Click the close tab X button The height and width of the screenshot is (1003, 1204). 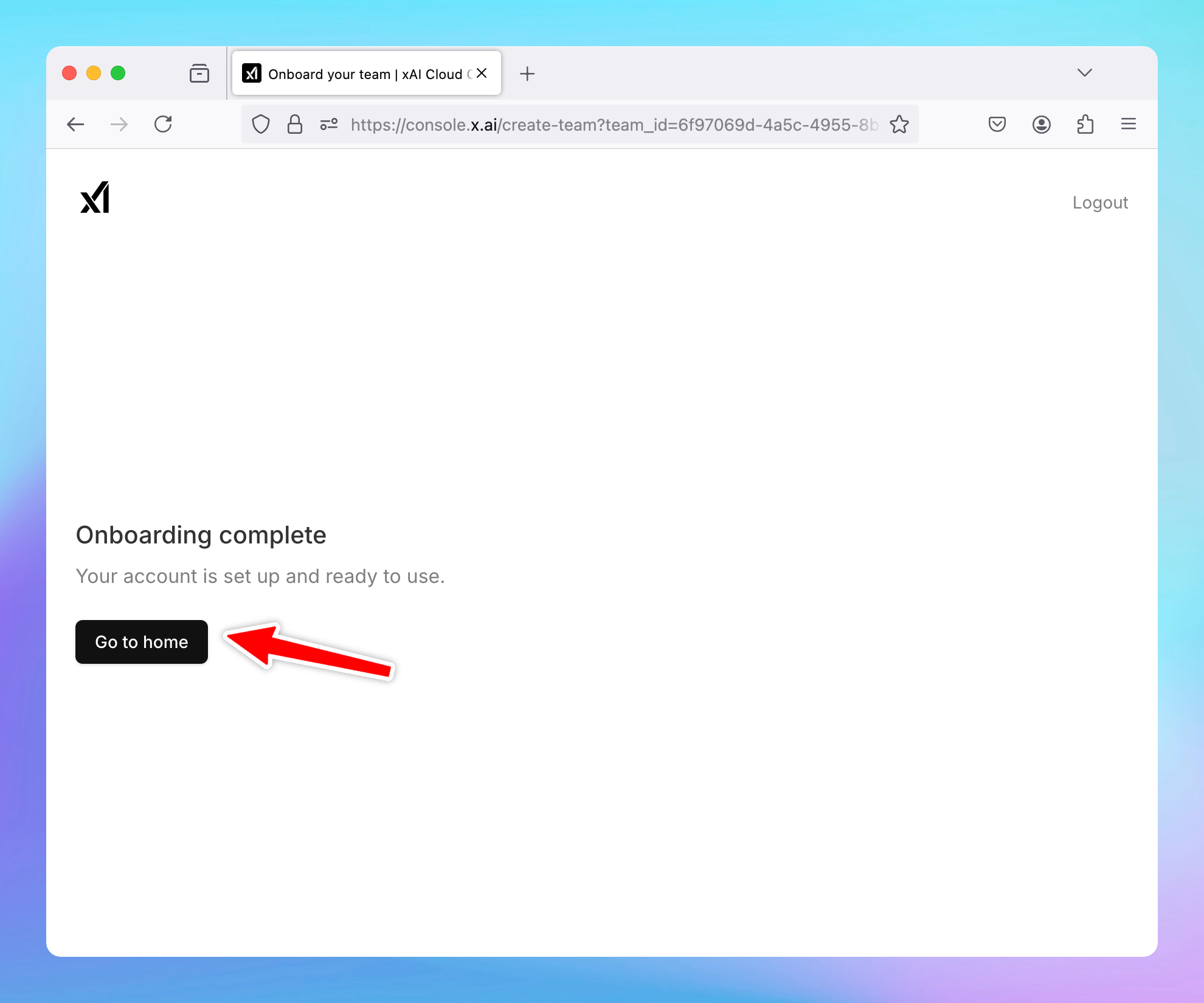click(x=480, y=73)
